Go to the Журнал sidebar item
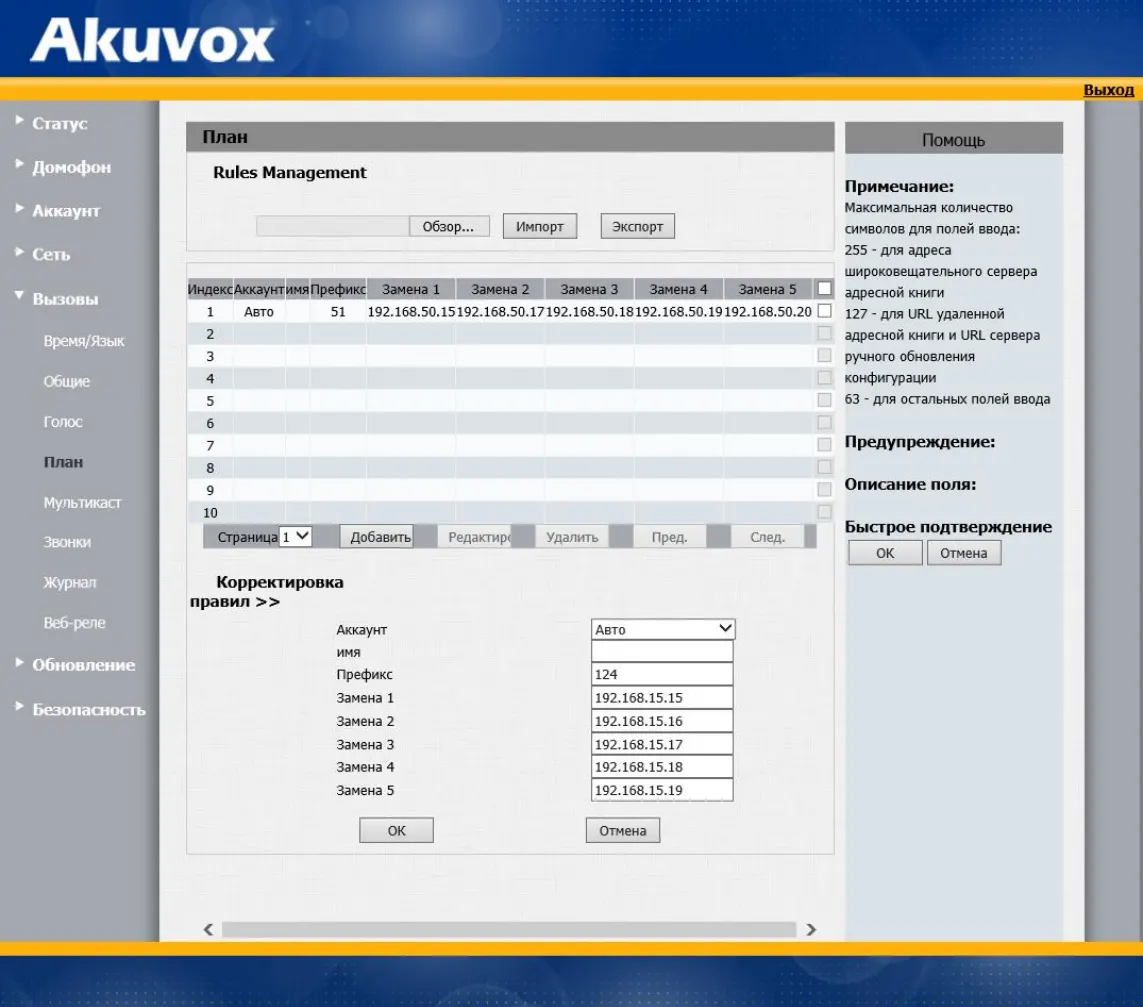The height and width of the screenshot is (1007, 1143). 70,583
